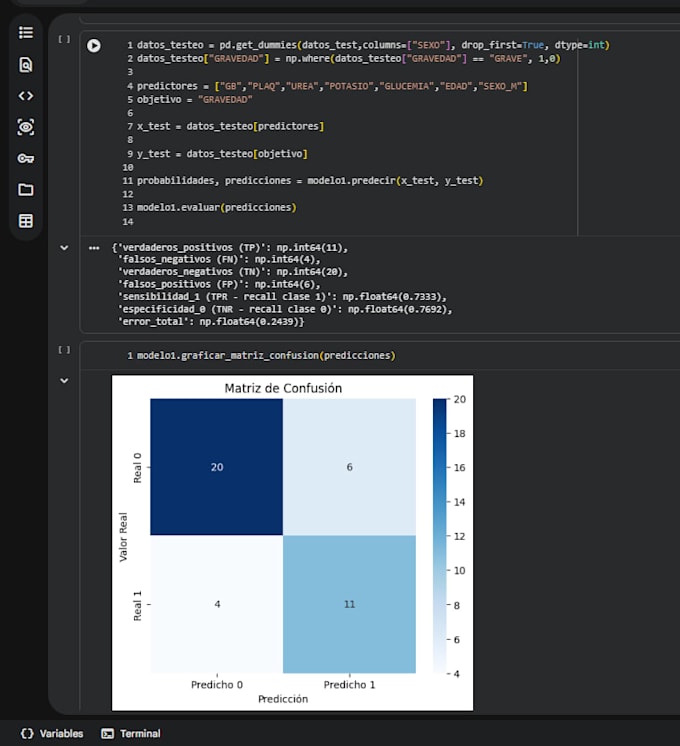Click the Matriz de Confusión chart title
The width and height of the screenshot is (680, 746).
283,388
